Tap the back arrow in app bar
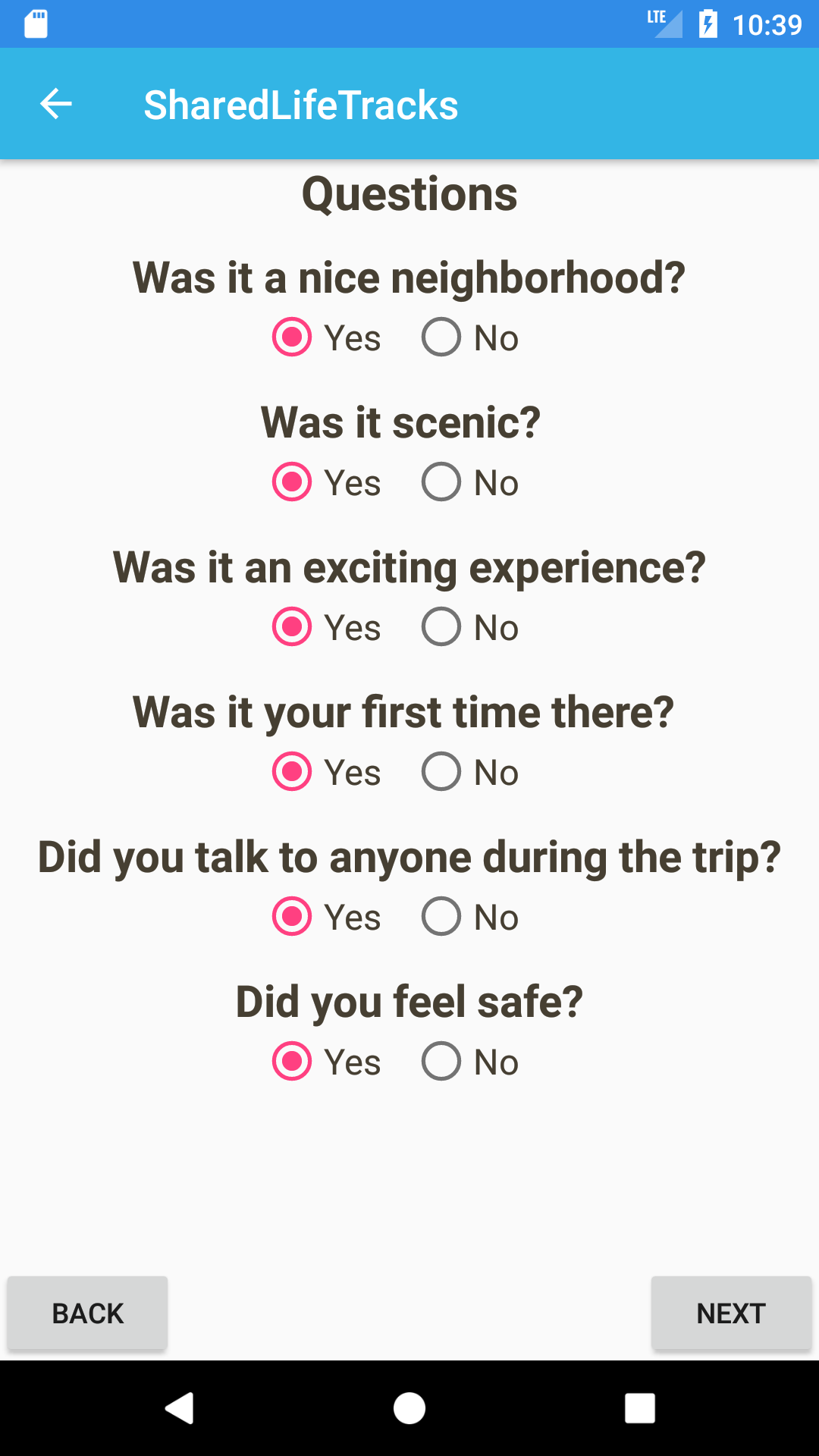 click(56, 105)
